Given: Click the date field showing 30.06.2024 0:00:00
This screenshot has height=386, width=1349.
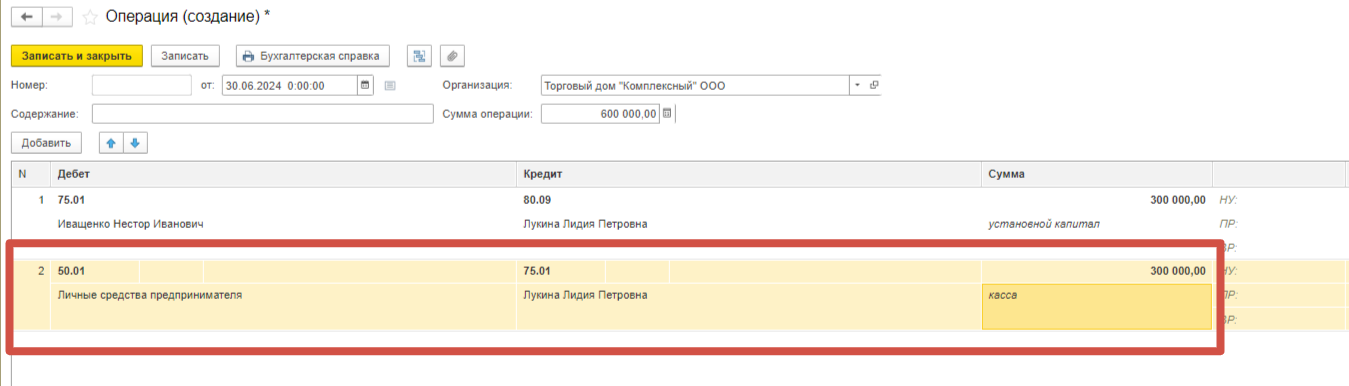Looking at the screenshot, I should pos(289,86).
